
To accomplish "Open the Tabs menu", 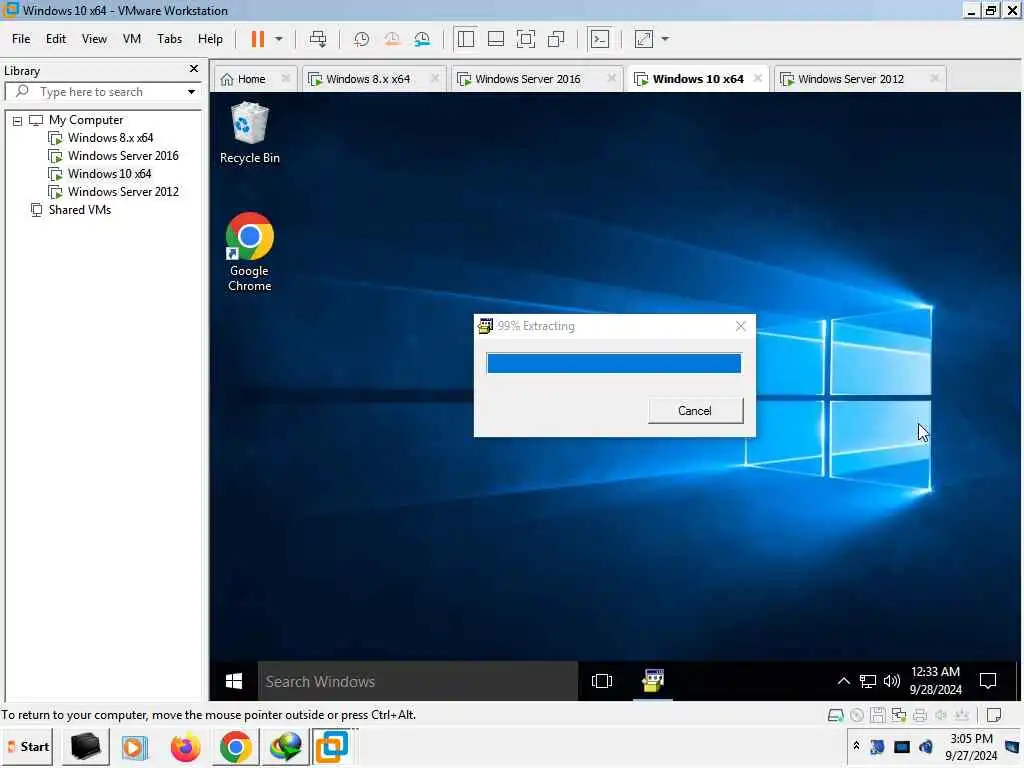I will click(169, 39).
